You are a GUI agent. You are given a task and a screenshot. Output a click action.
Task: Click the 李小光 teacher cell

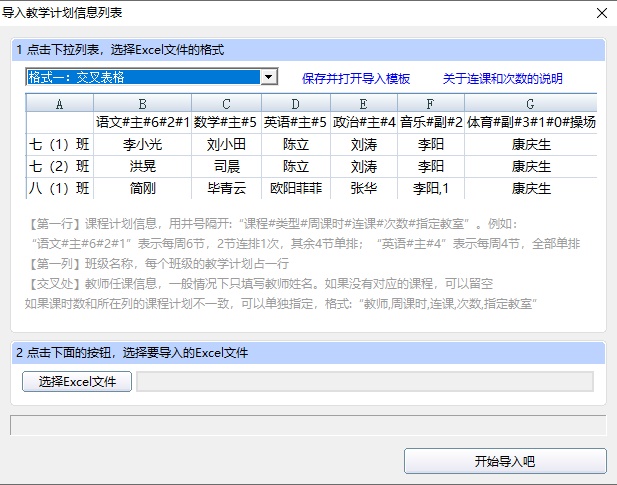(x=142, y=144)
